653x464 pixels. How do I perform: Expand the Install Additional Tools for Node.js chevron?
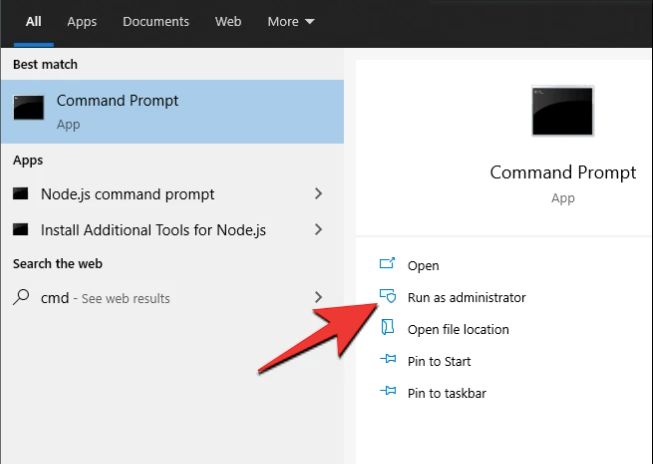319,230
